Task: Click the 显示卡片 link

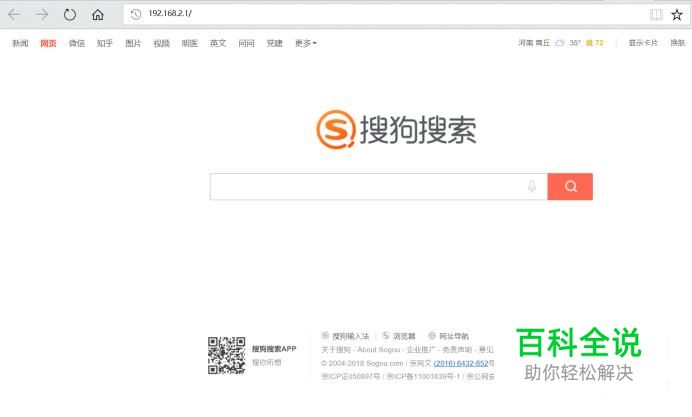Action: (643, 43)
